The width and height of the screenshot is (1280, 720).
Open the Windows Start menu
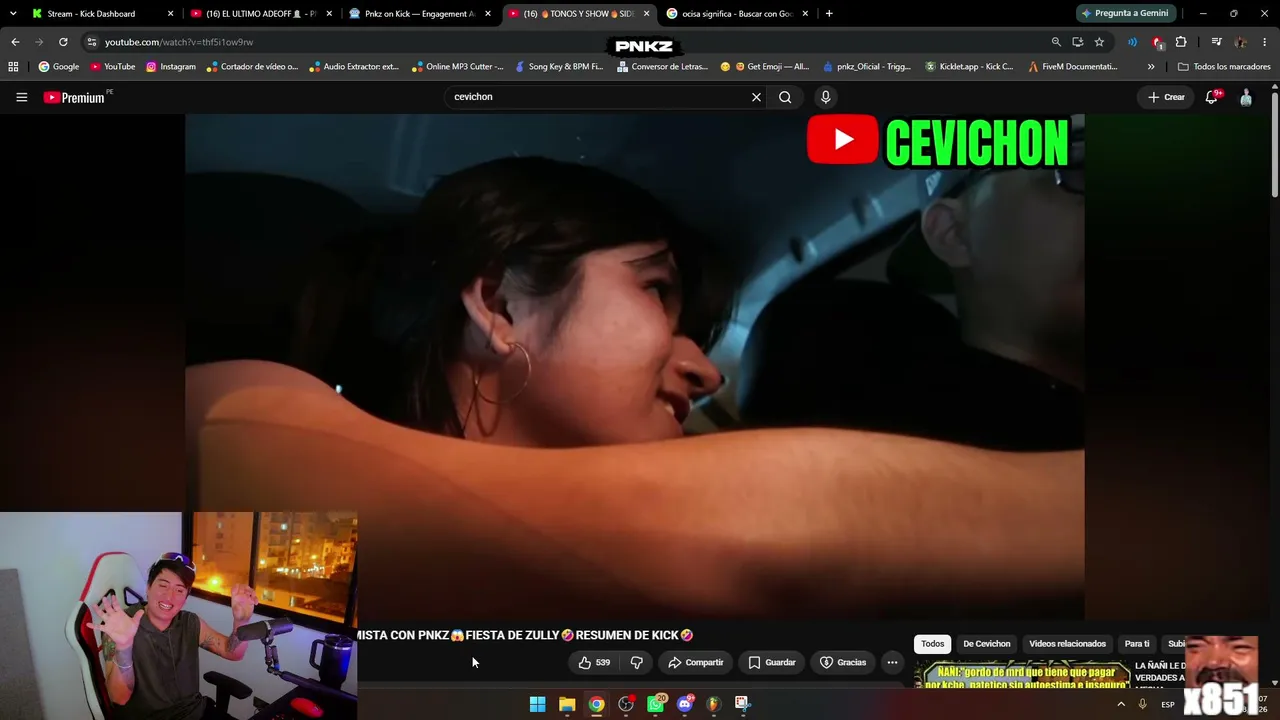click(x=537, y=704)
